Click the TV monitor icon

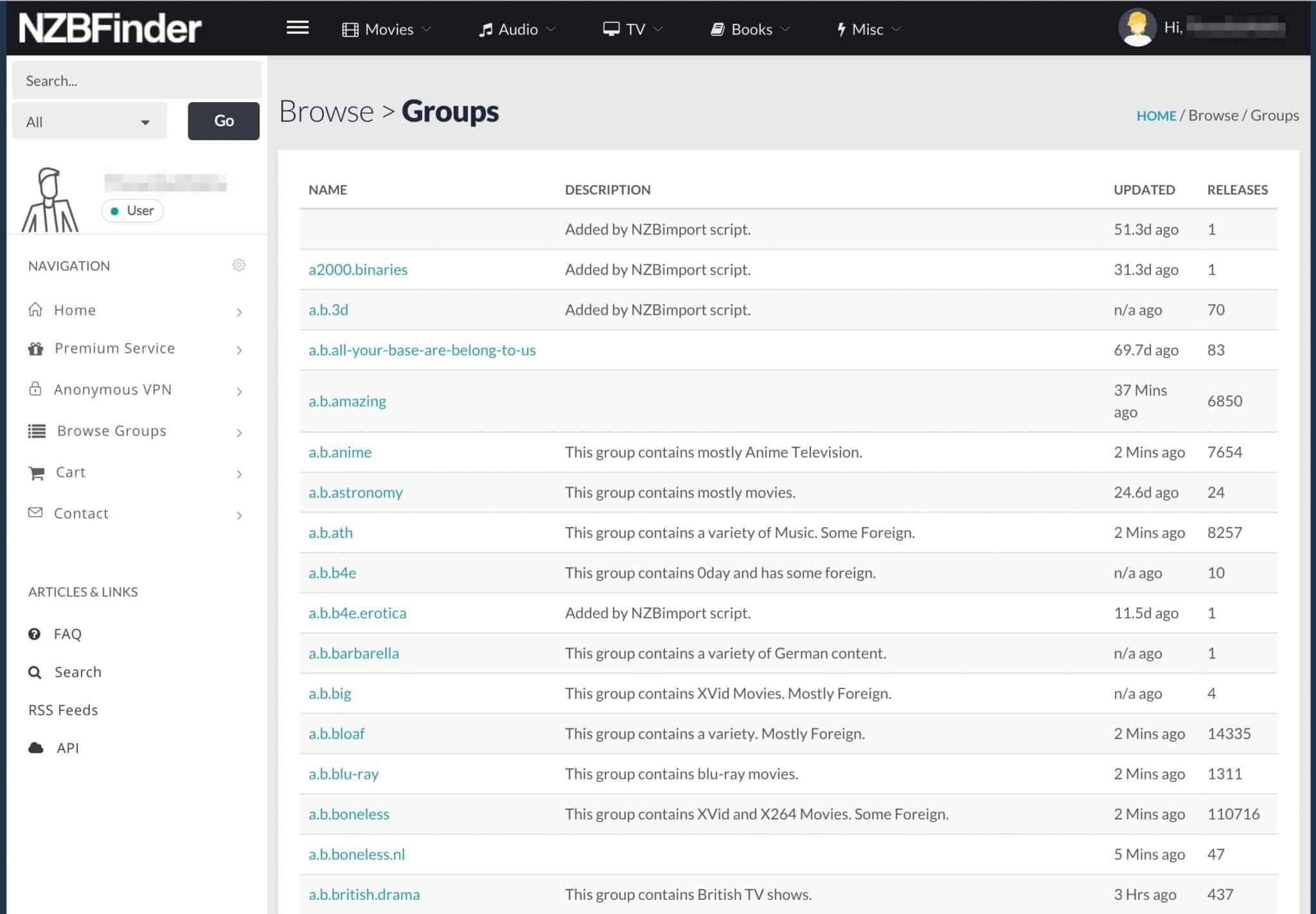pos(610,29)
